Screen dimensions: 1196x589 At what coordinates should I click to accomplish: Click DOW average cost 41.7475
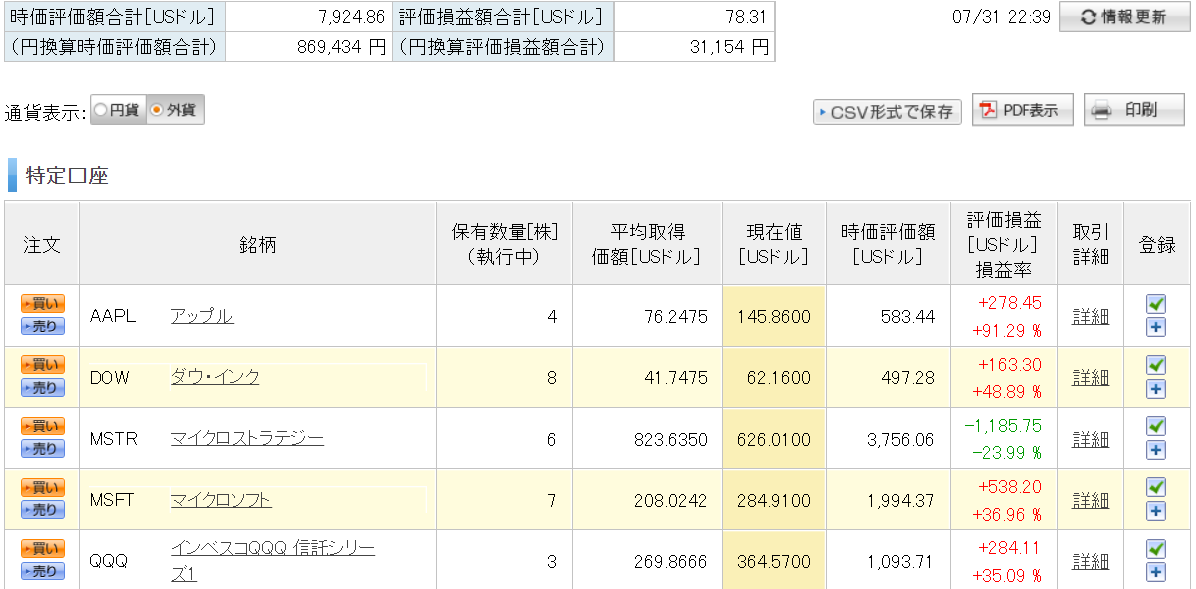tap(678, 378)
